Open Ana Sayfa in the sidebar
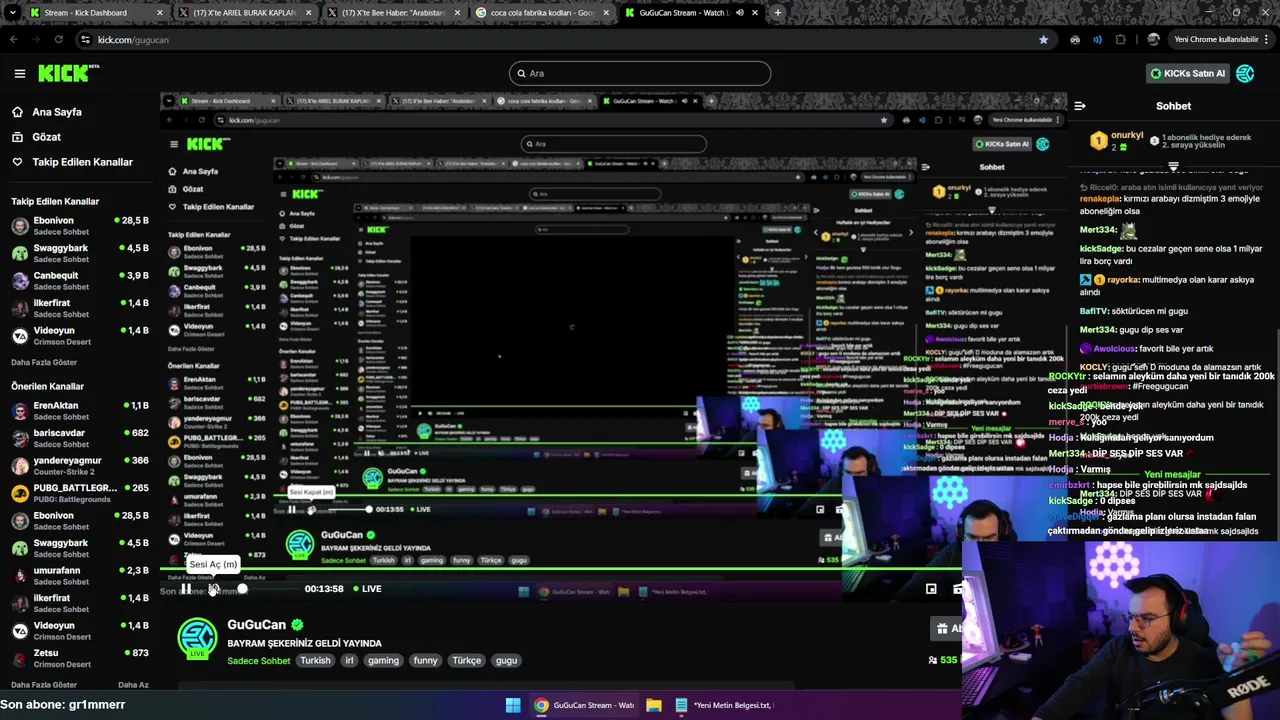The height and width of the screenshot is (720, 1280). point(57,112)
